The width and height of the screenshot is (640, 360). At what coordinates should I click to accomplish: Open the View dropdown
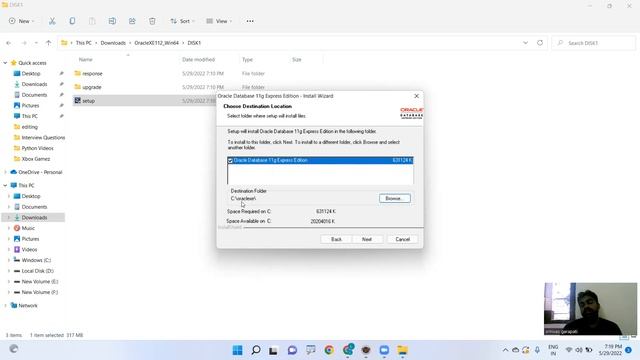click(x=219, y=21)
